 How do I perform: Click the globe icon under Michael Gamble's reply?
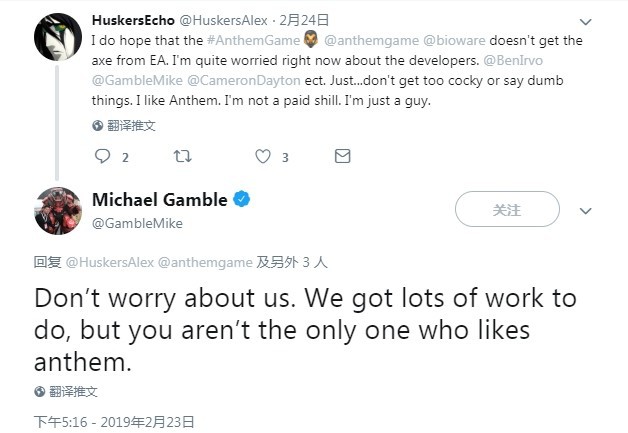[x=39, y=392]
